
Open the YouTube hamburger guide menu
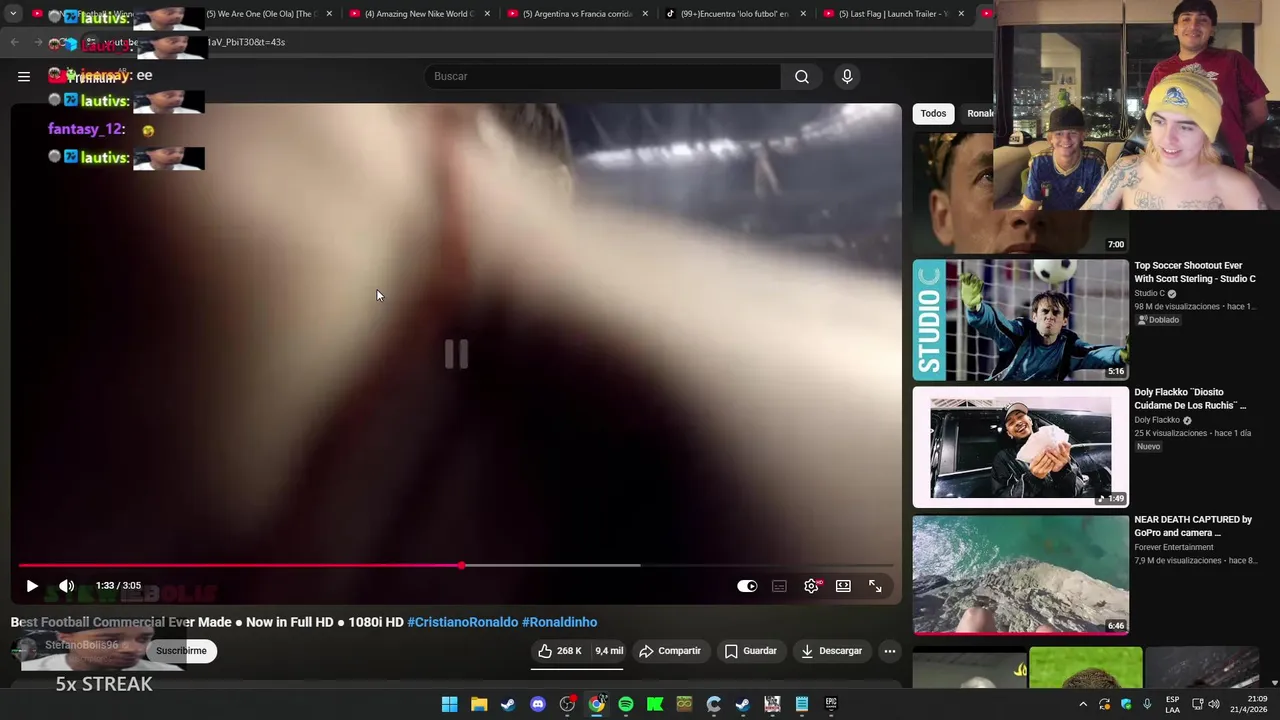24,76
